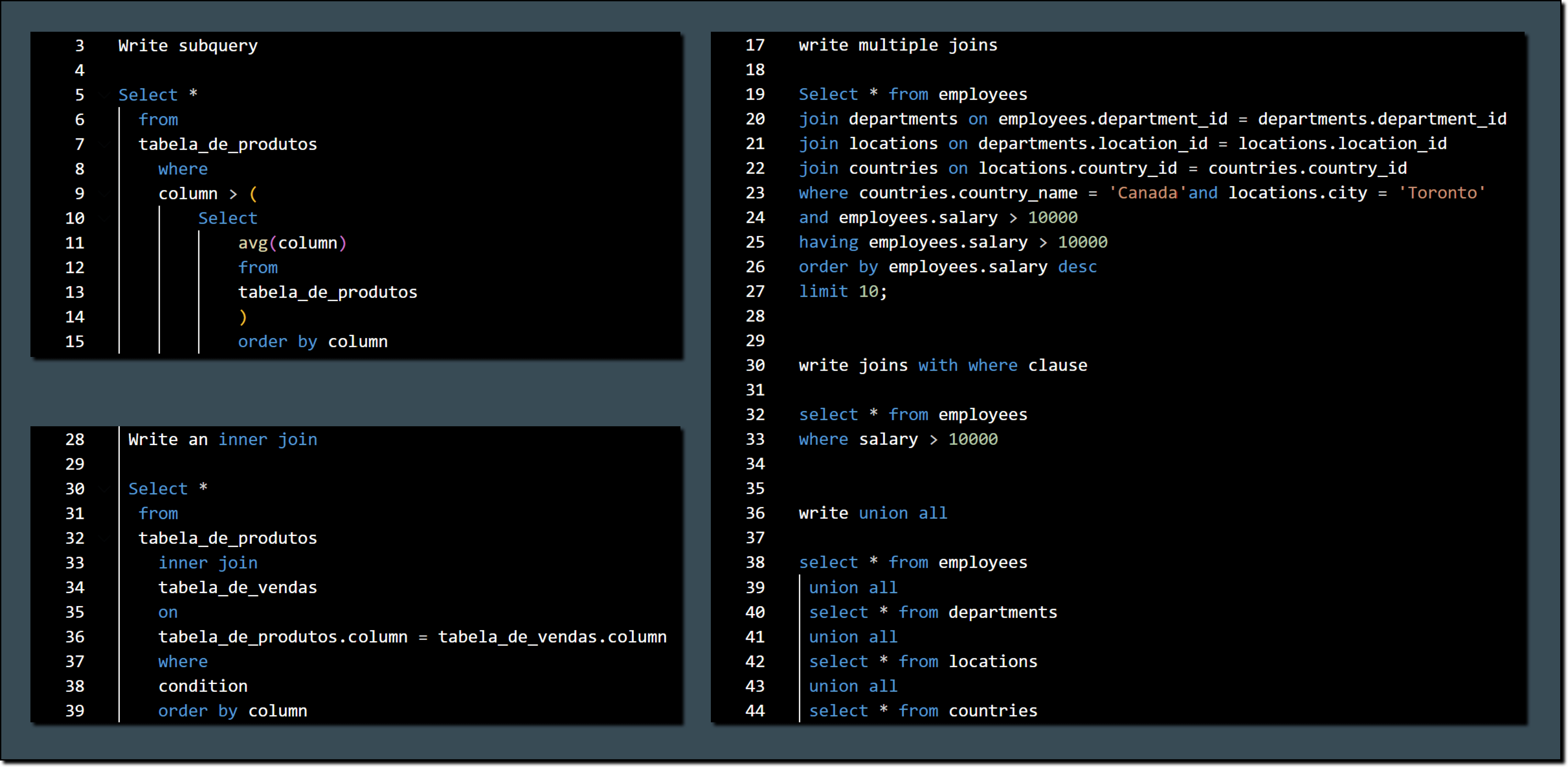Viewport: 1568px width, 767px height.
Task: Select the 'Canada' string literal on line 23
Action: (1144, 192)
